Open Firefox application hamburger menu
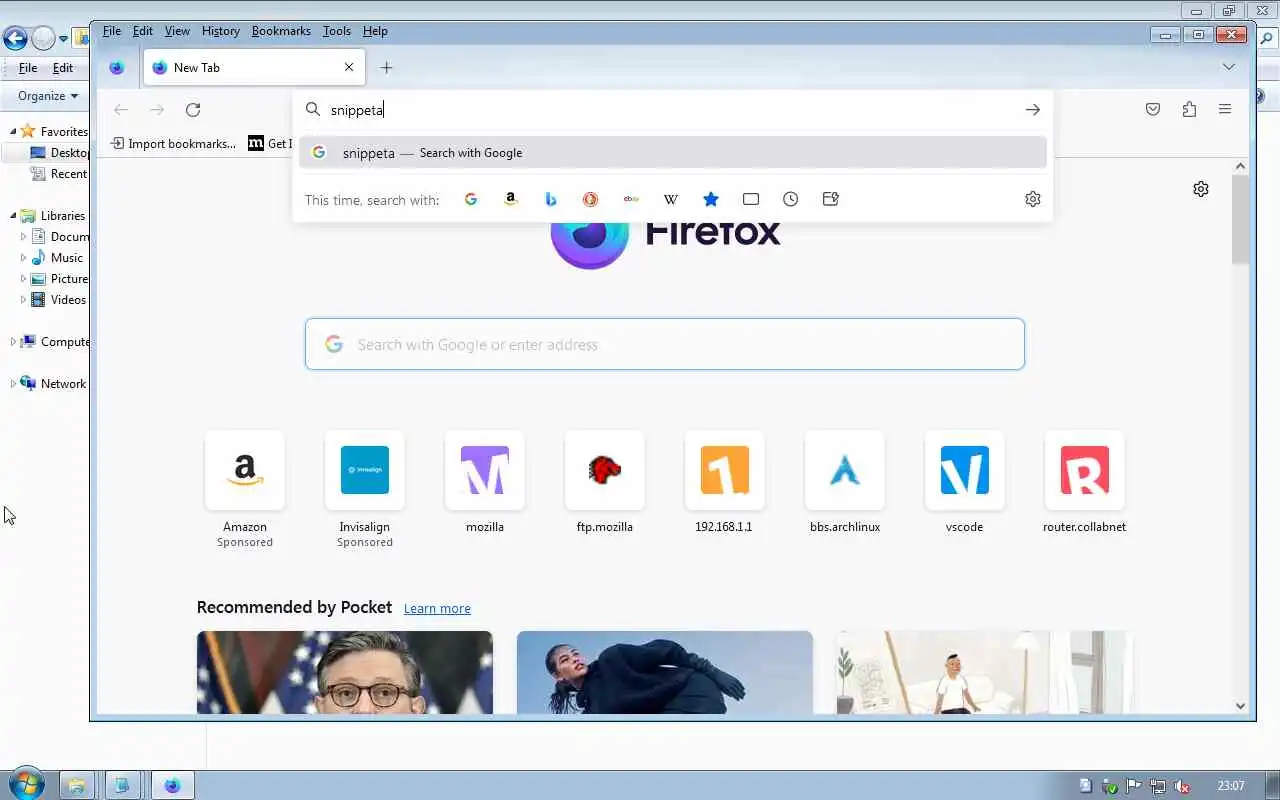The width and height of the screenshot is (1280, 800). tap(1225, 110)
